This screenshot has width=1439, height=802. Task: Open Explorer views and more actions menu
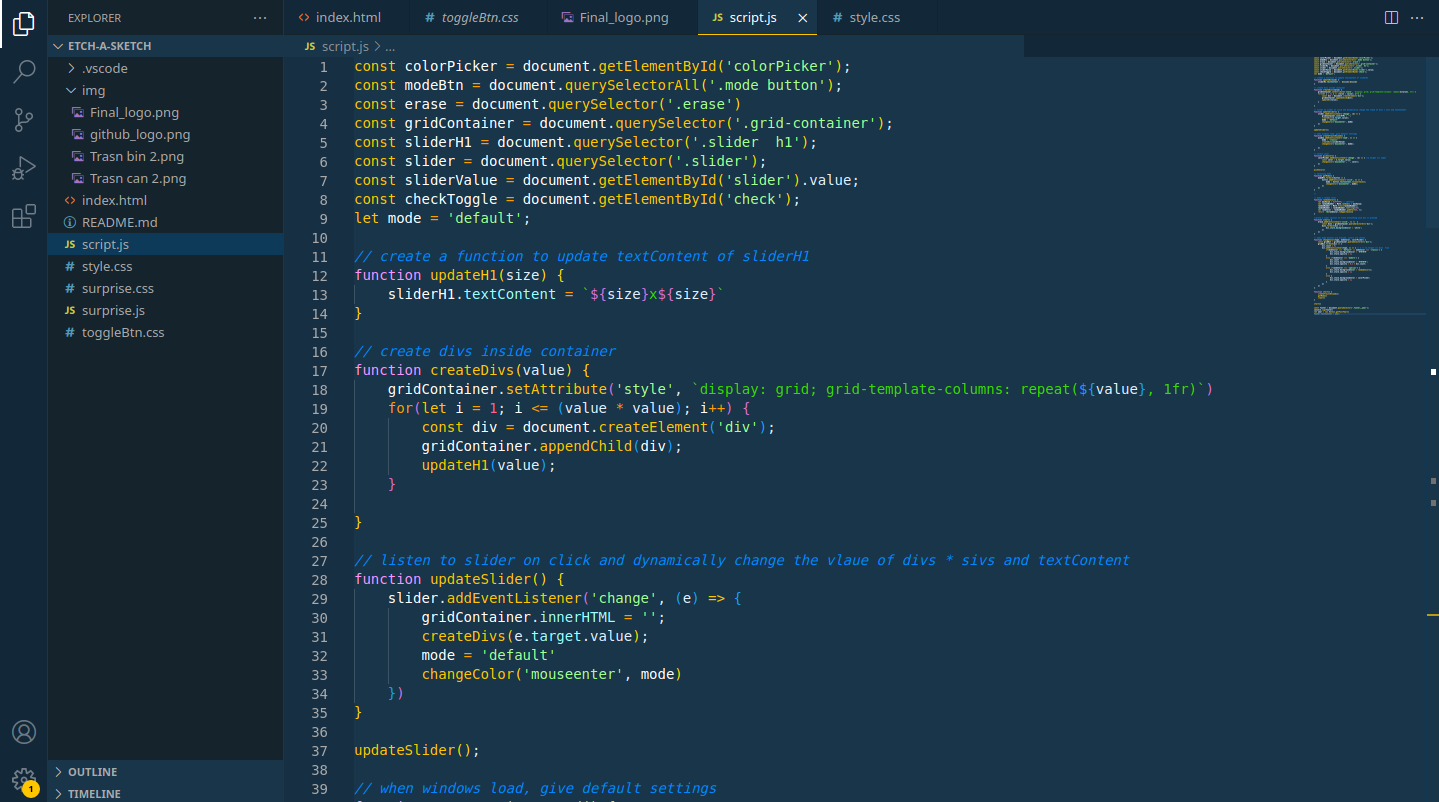pos(261,18)
